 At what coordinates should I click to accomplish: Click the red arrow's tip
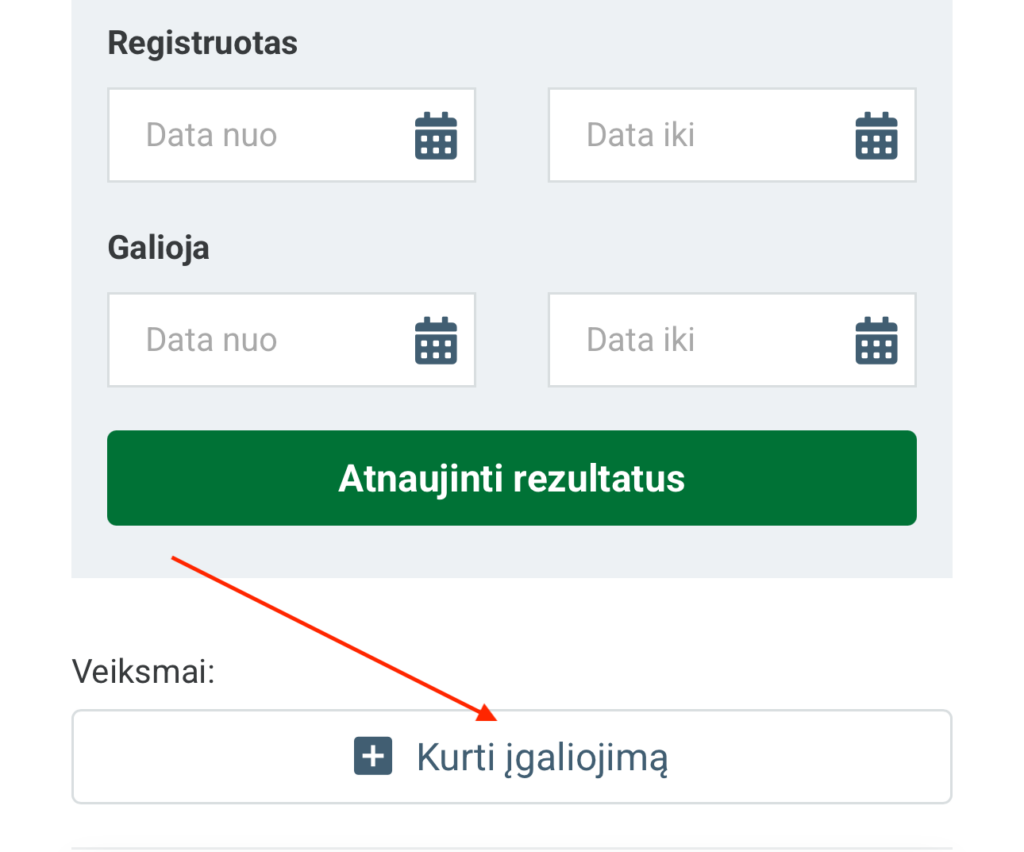coord(493,717)
